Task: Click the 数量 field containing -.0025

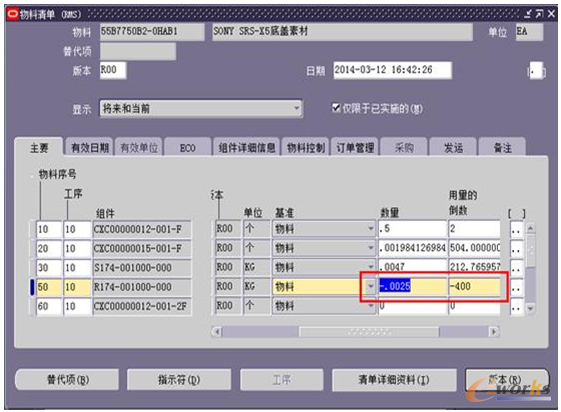Action: pos(412,286)
